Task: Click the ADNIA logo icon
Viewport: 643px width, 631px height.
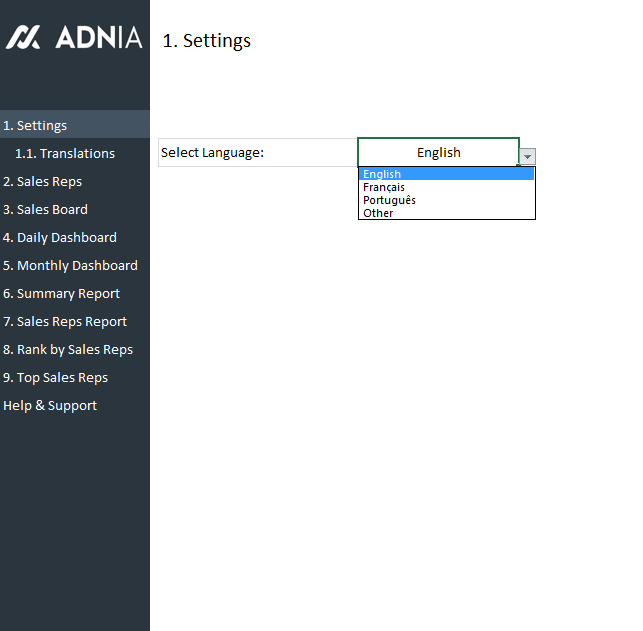Action: point(24,38)
